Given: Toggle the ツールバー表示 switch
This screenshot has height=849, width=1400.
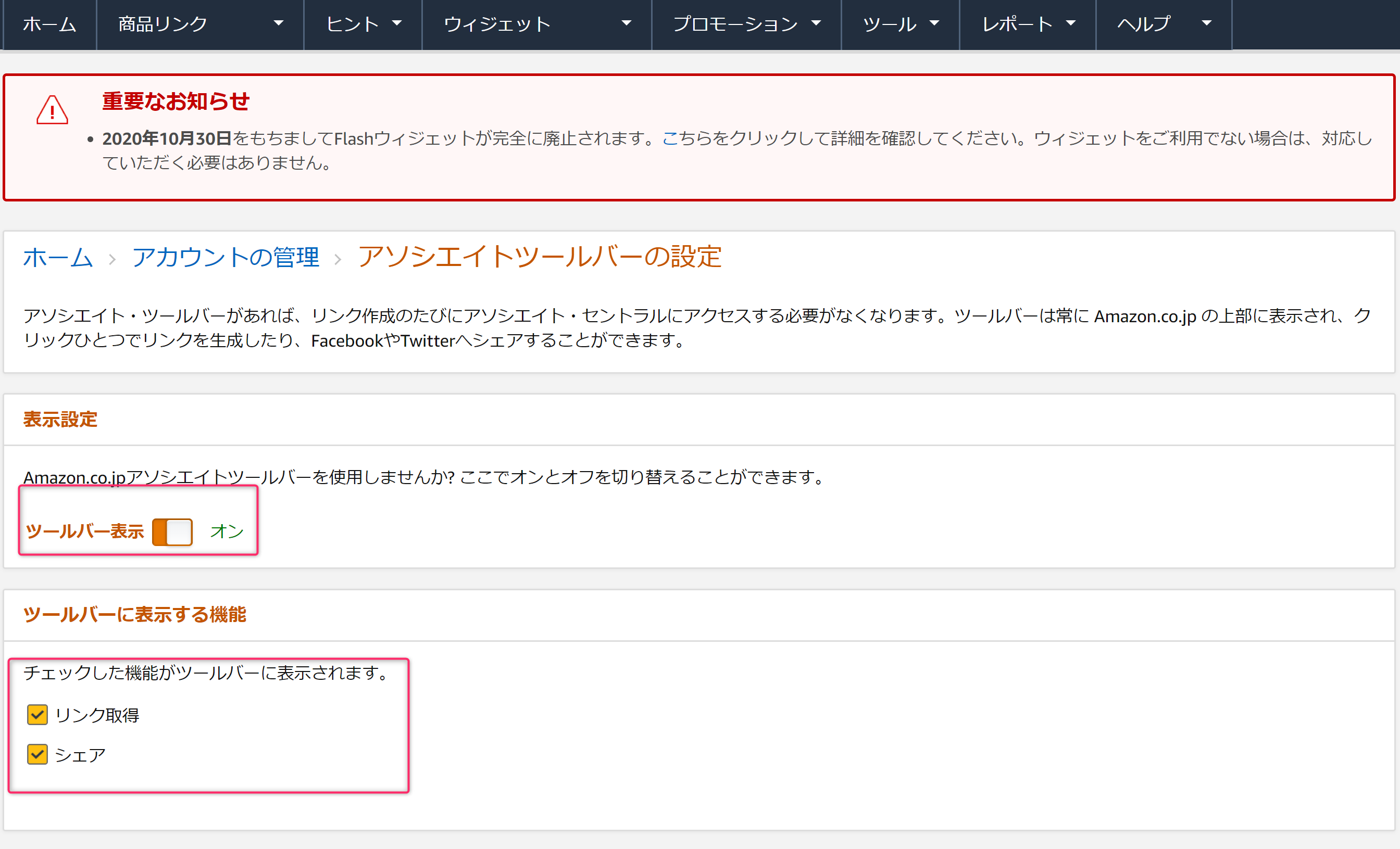Looking at the screenshot, I should (x=172, y=532).
